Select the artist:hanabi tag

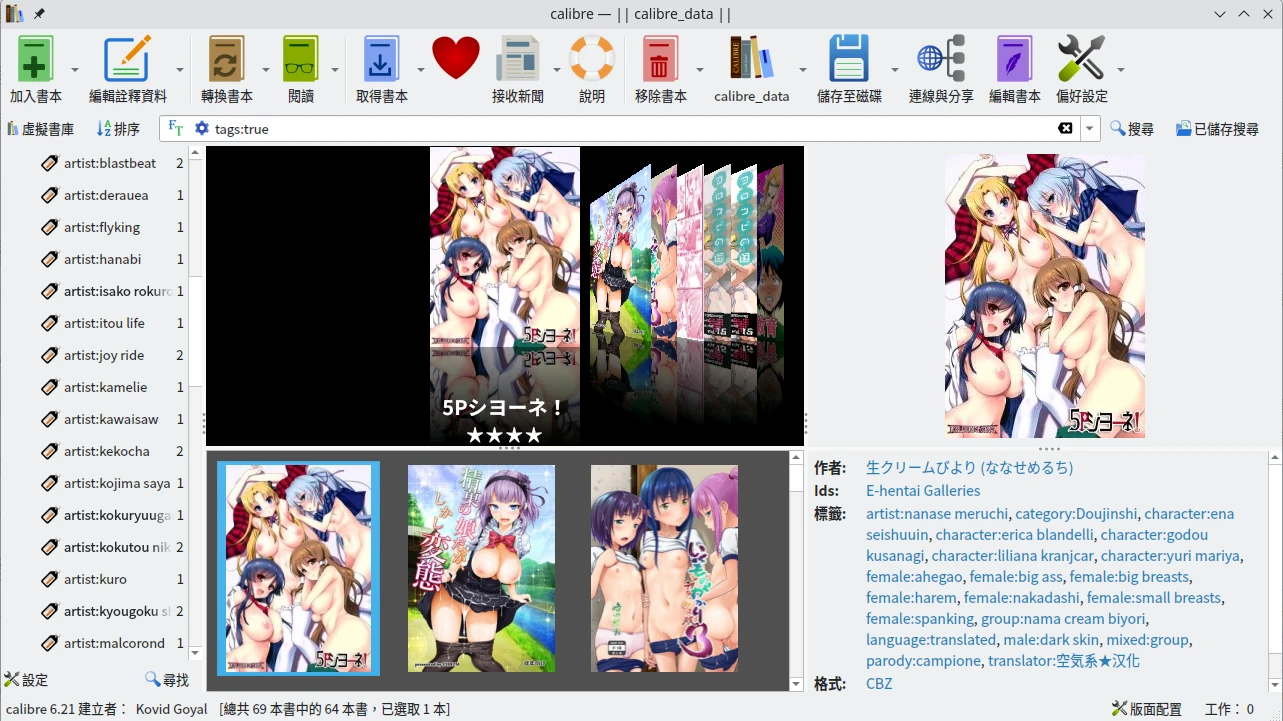[x=102, y=259]
